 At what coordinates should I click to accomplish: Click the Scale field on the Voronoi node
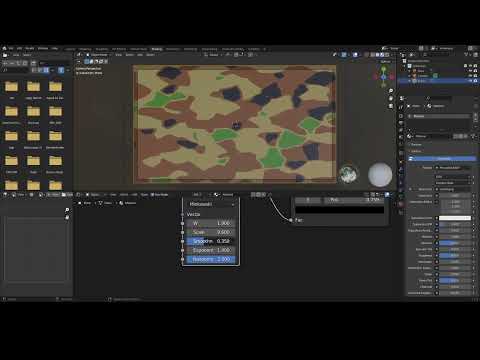click(211, 232)
